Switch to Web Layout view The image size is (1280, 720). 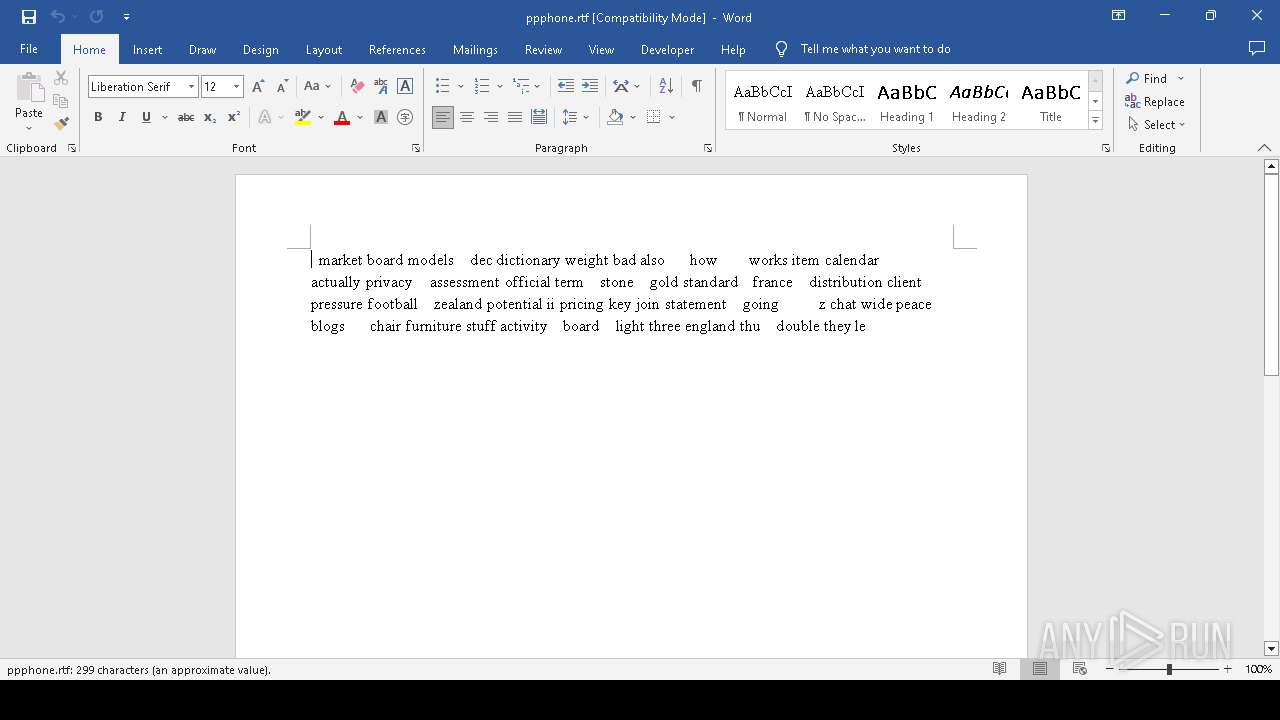1080,669
